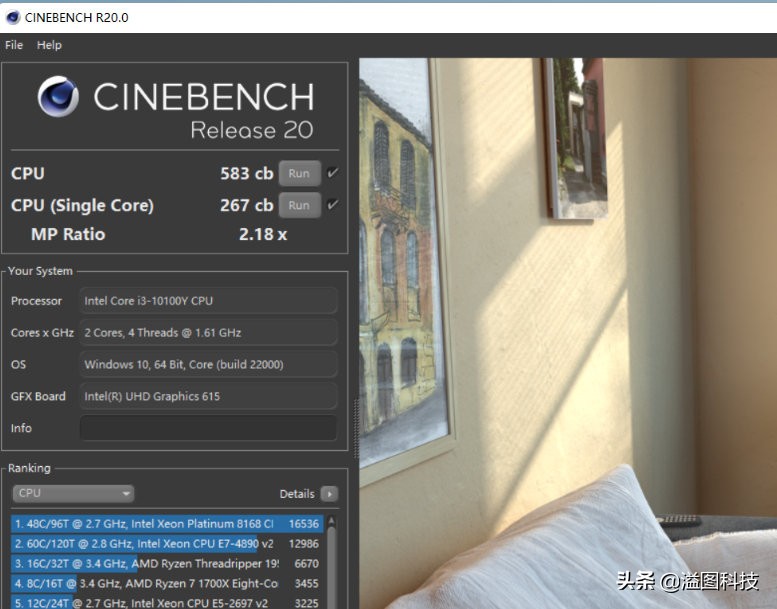Toggle the CPU (Single Core) test checkbox
Image resolution: width=777 pixels, height=609 pixels.
click(333, 205)
